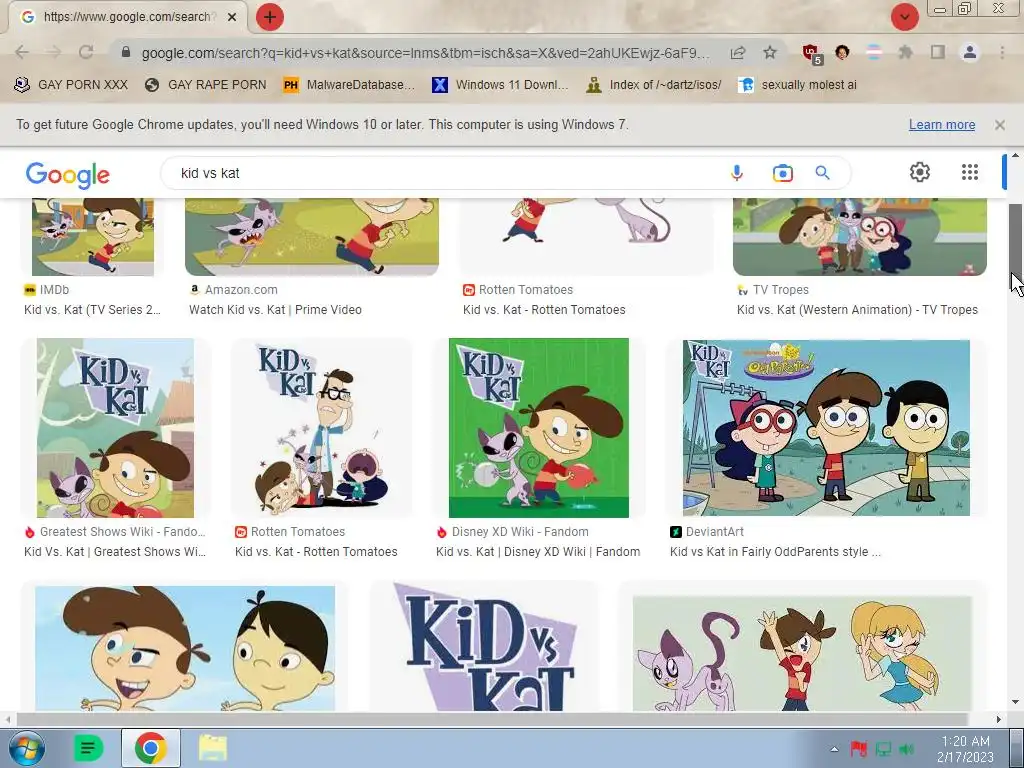Click the blue magnifier search button
Viewport: 1024px width, 768px height.
822,173
